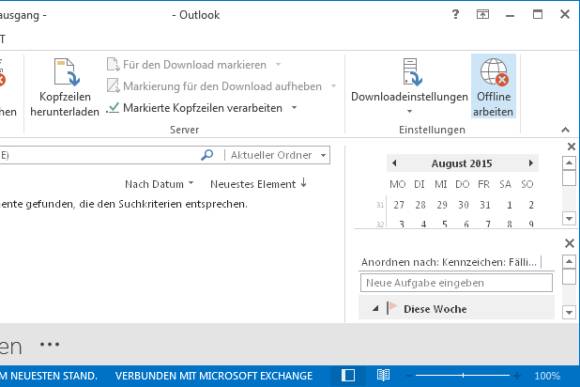Image resolution: width=580 pixels, height=387 pixels.
Task: Collapse the Diese Woche task group
Action: (376, 309)
